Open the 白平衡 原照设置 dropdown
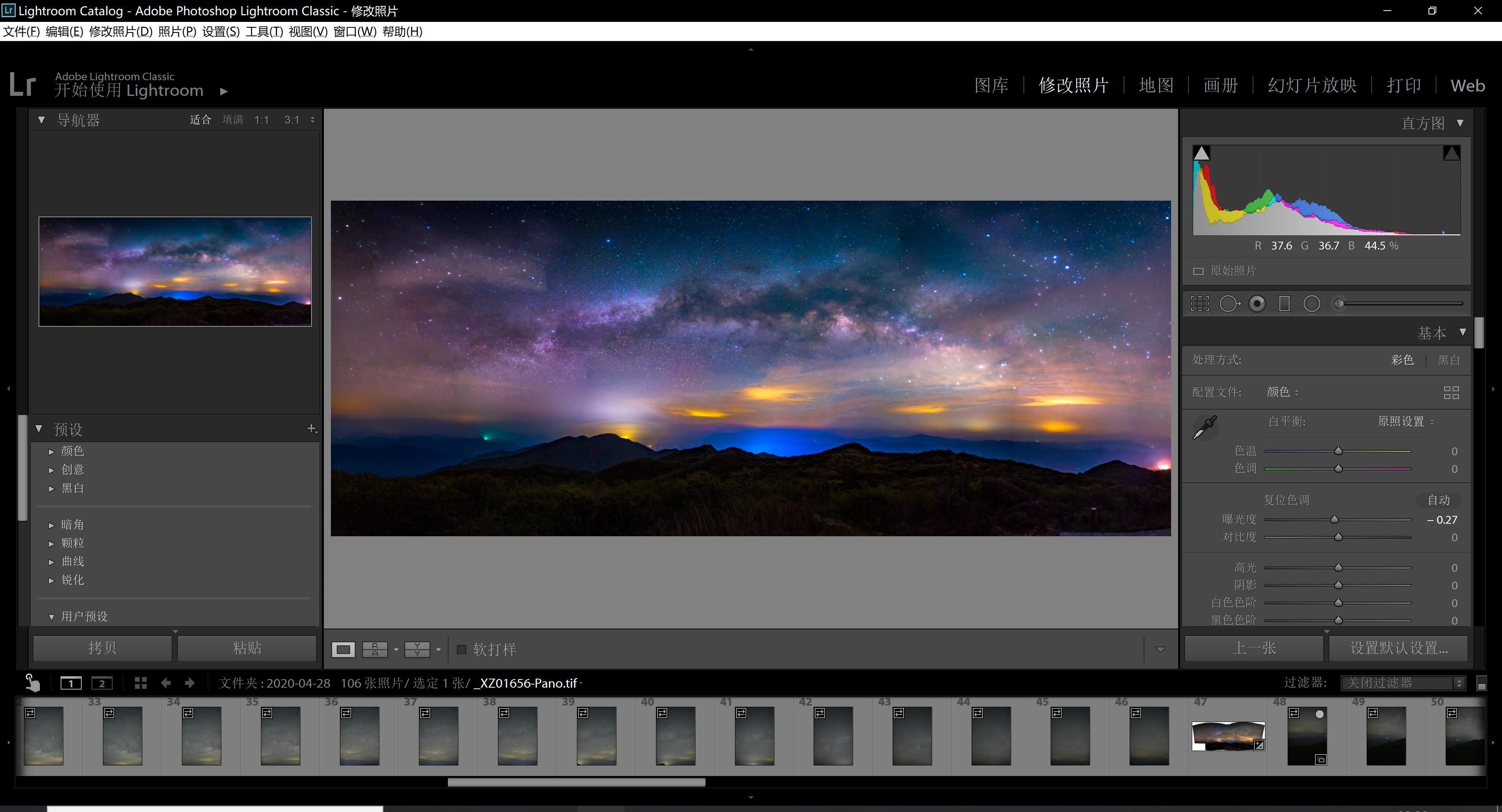 click(1405, 421)
